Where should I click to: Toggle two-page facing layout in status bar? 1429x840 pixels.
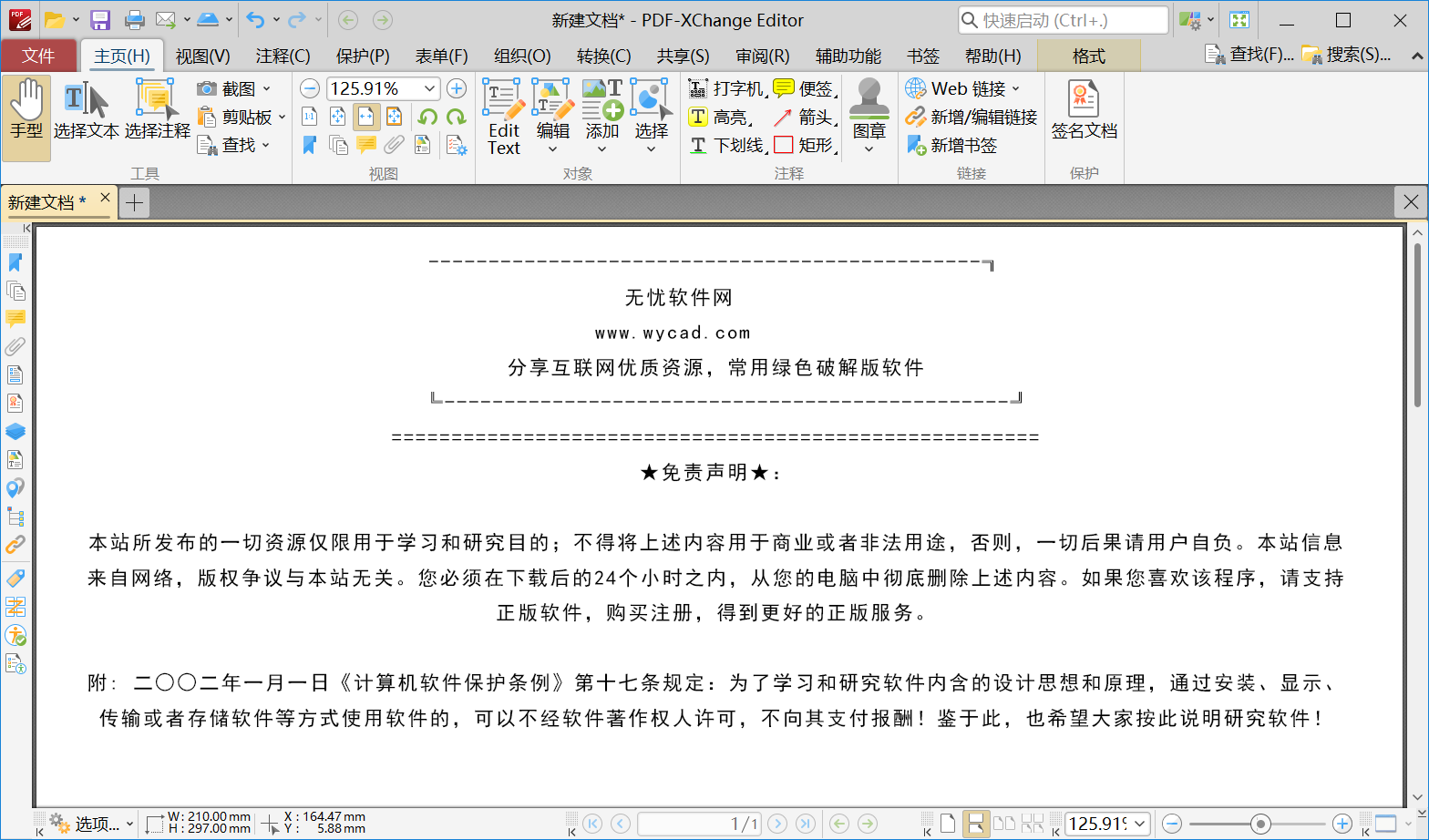tap(1004, 824)
